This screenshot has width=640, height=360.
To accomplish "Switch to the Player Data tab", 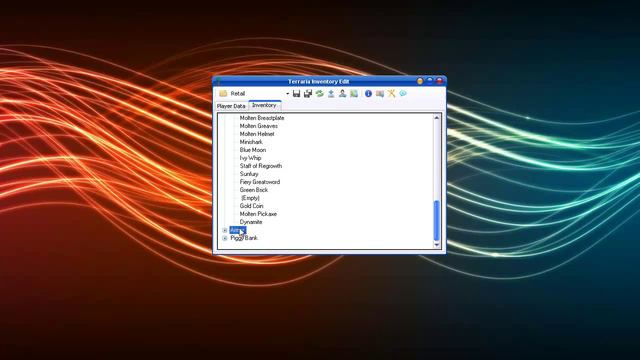I will pos(231,106).
